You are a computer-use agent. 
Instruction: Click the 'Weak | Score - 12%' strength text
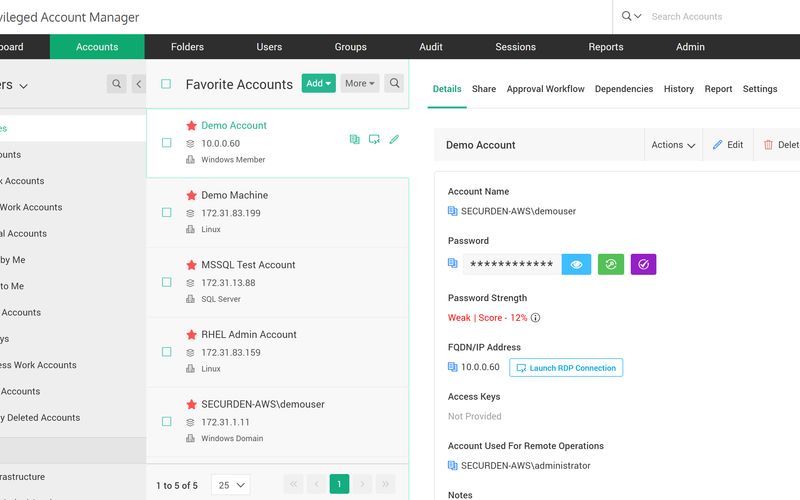point(487,318)
